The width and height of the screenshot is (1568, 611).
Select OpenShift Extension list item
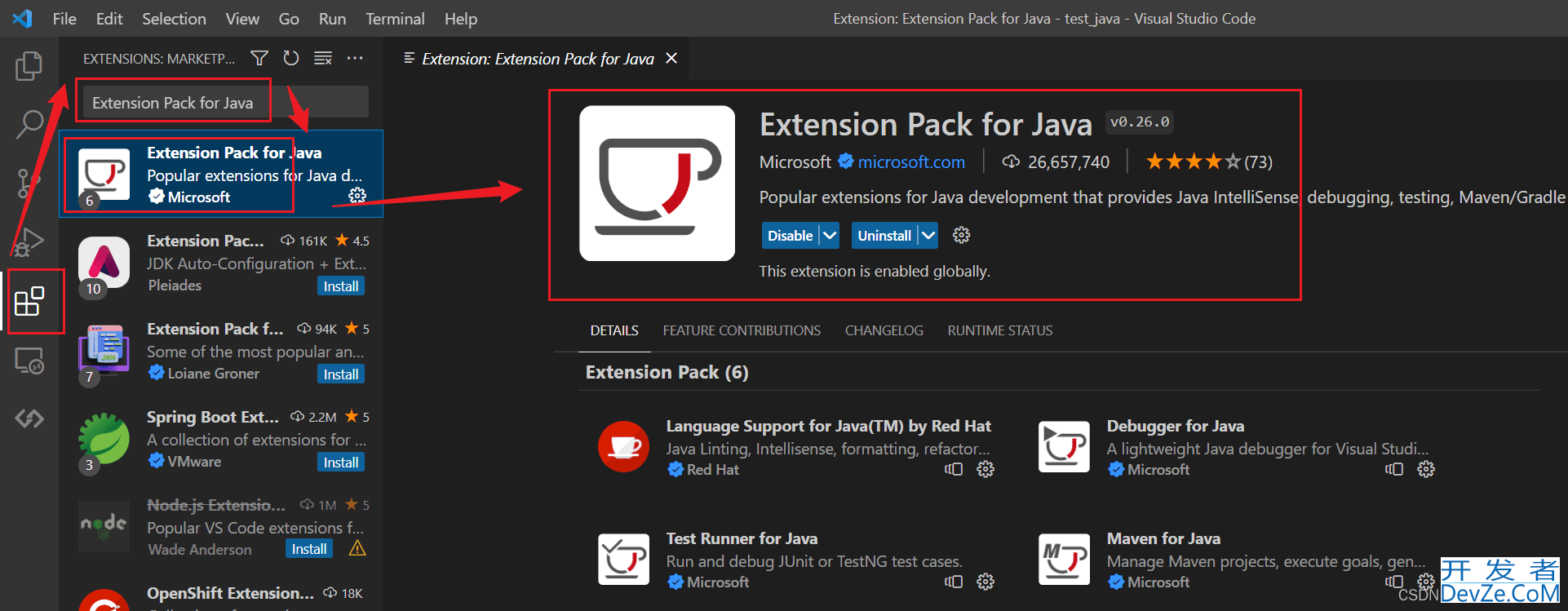coord(221,596)
